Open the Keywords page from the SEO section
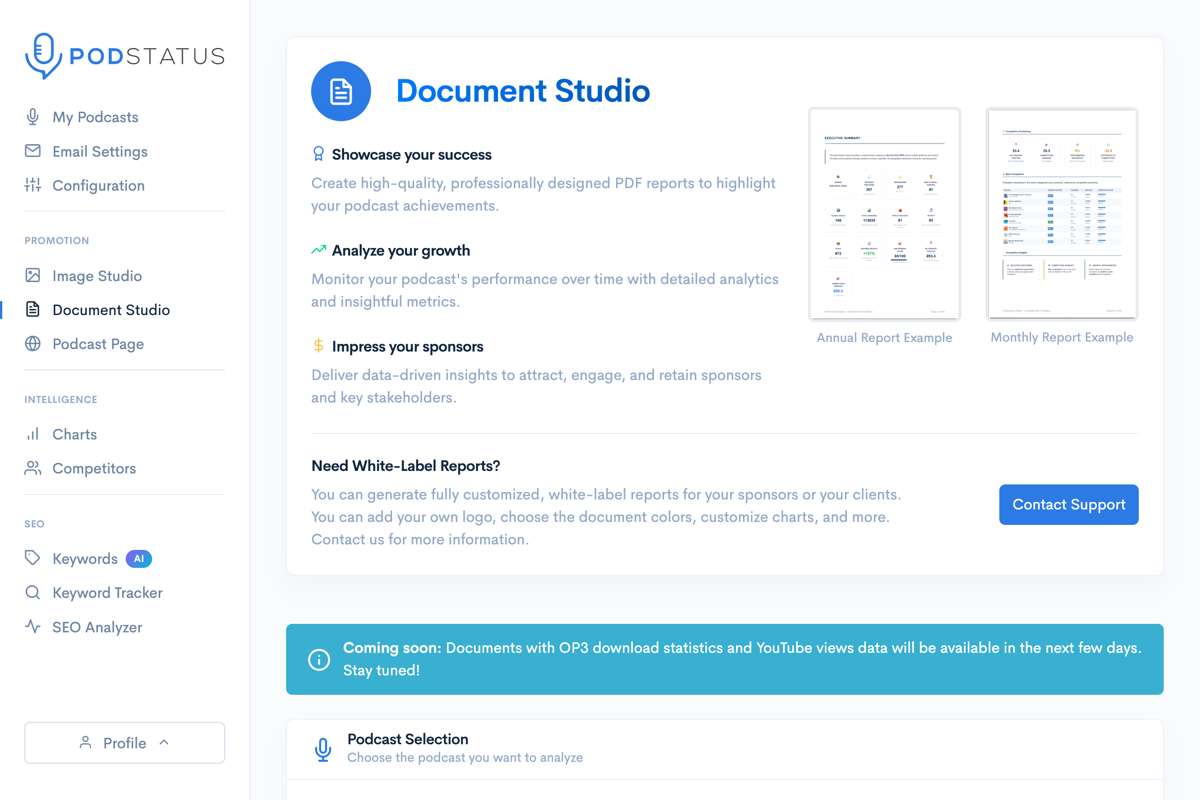This screenshot has height=800, width=1200. pos(85,558)
